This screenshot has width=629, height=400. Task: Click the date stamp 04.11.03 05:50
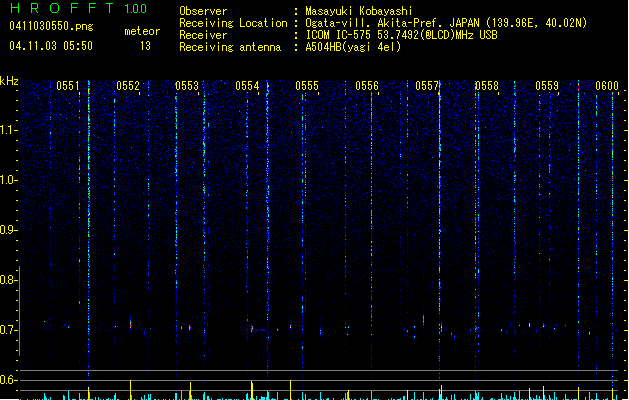(x=51, y=46)
